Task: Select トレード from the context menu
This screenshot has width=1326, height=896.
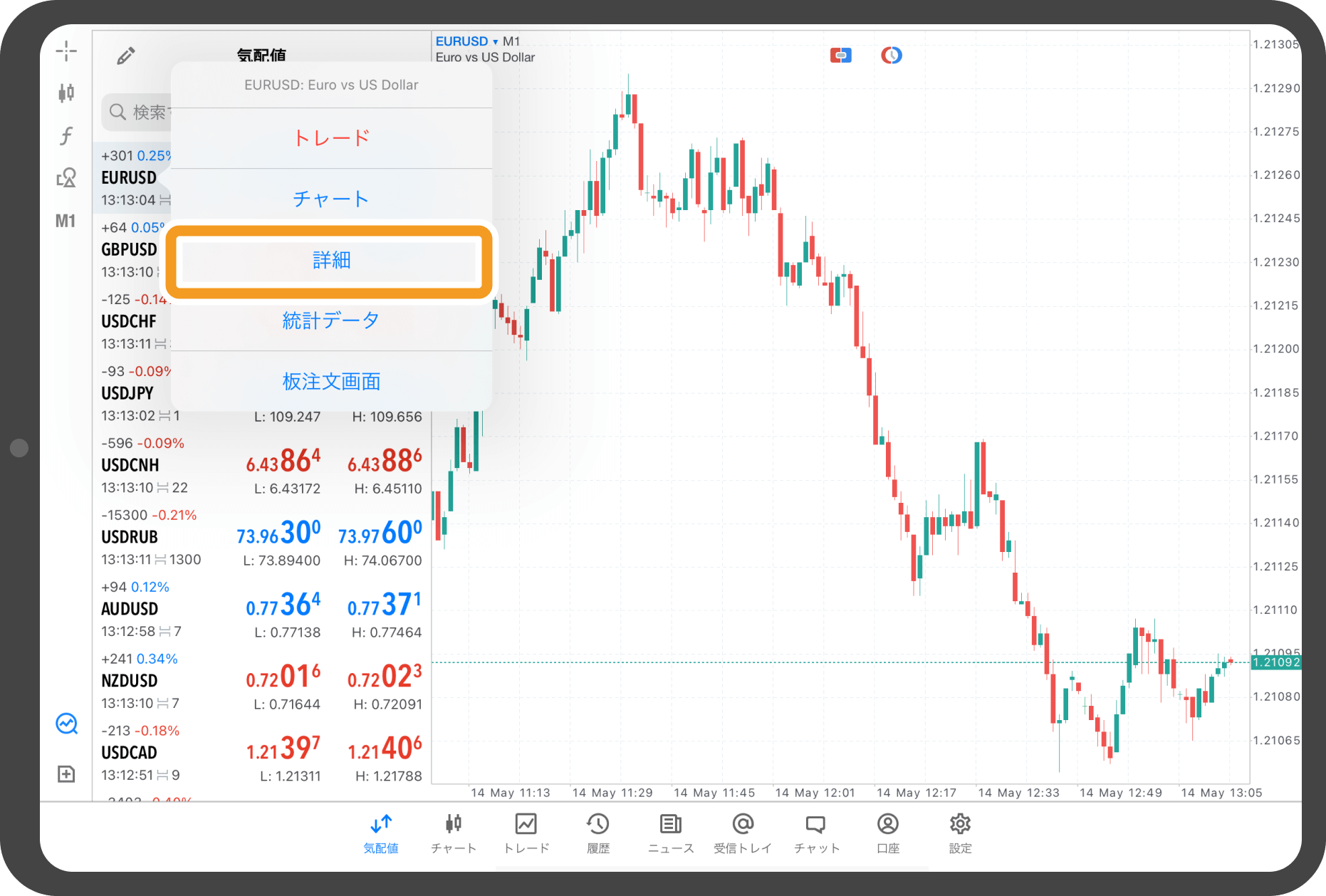Action: point(331,138)
